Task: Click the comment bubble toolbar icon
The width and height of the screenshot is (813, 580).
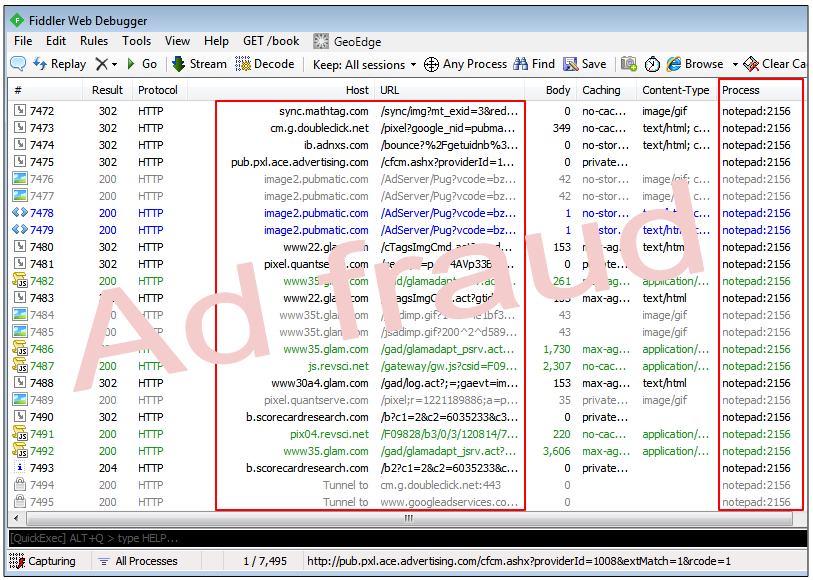Action: point(18,64)
